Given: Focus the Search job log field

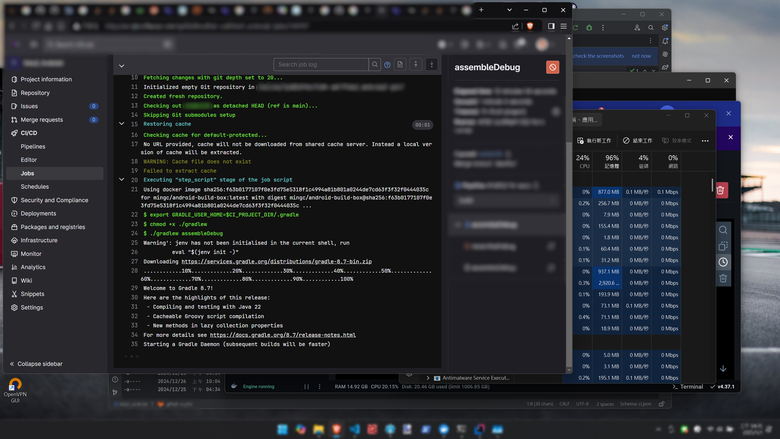Looking at the screenshot, I should (x=321, y=64).
